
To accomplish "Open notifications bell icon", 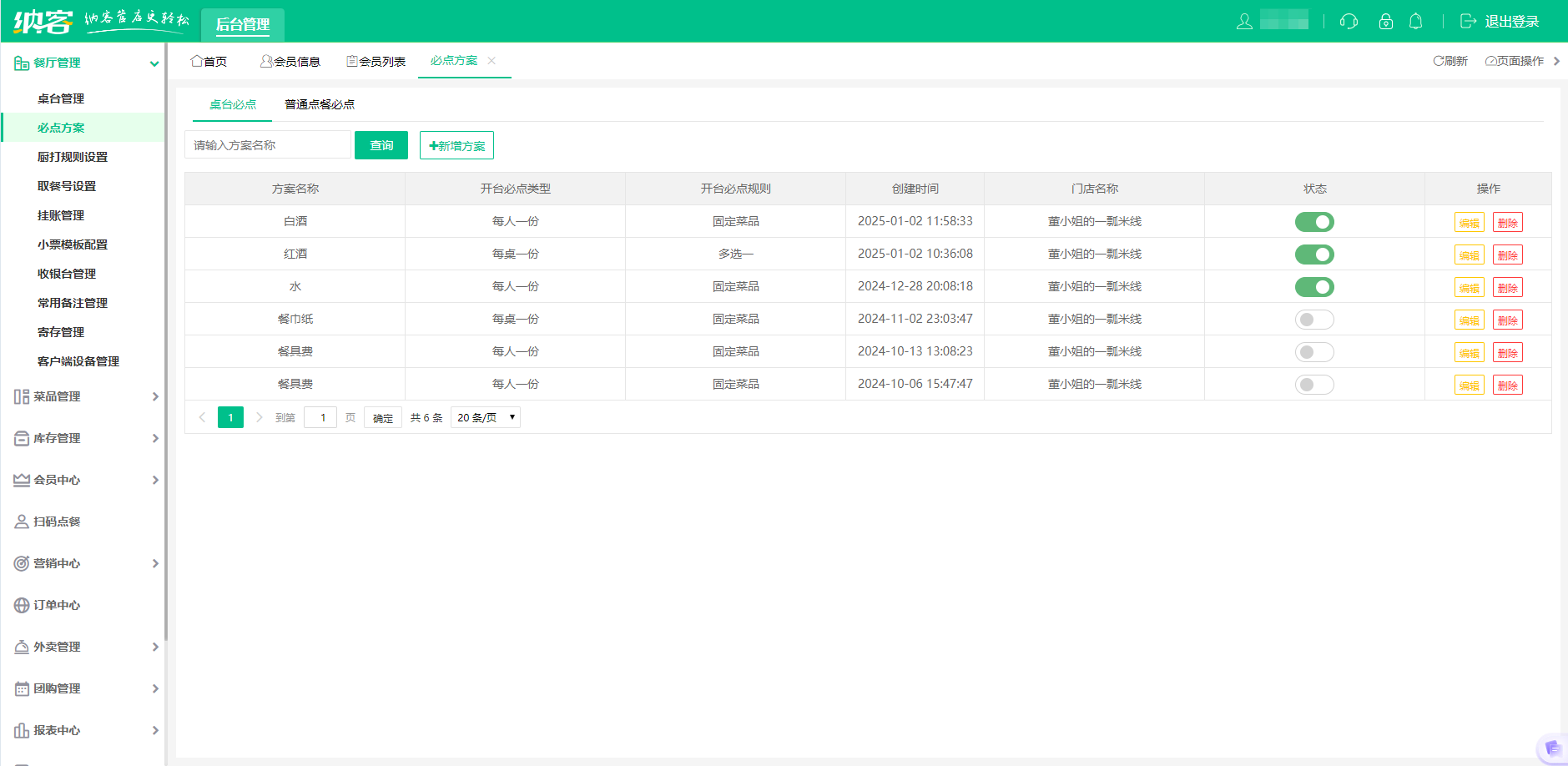I will pos(1415,22).
